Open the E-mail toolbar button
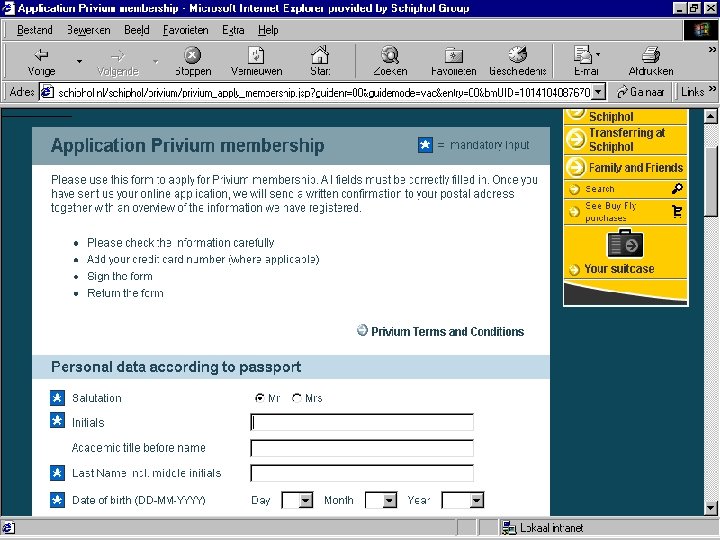The image size is (720, 540). click(586, 62)
